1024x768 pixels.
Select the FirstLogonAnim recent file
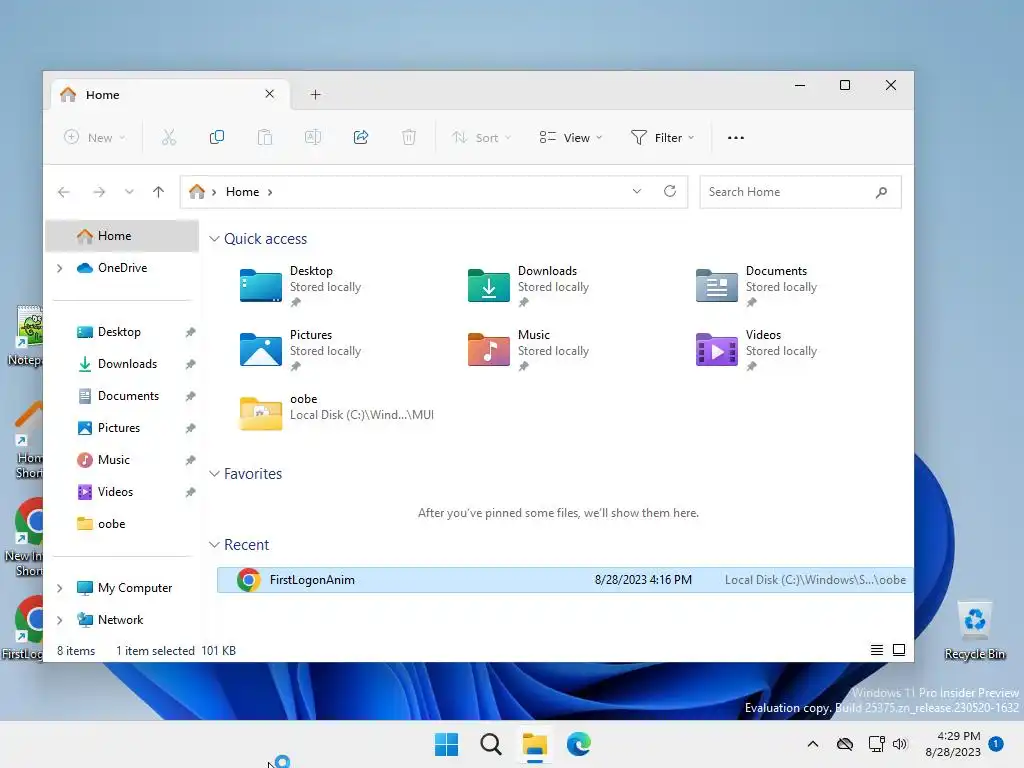click(x=565, y=580)
